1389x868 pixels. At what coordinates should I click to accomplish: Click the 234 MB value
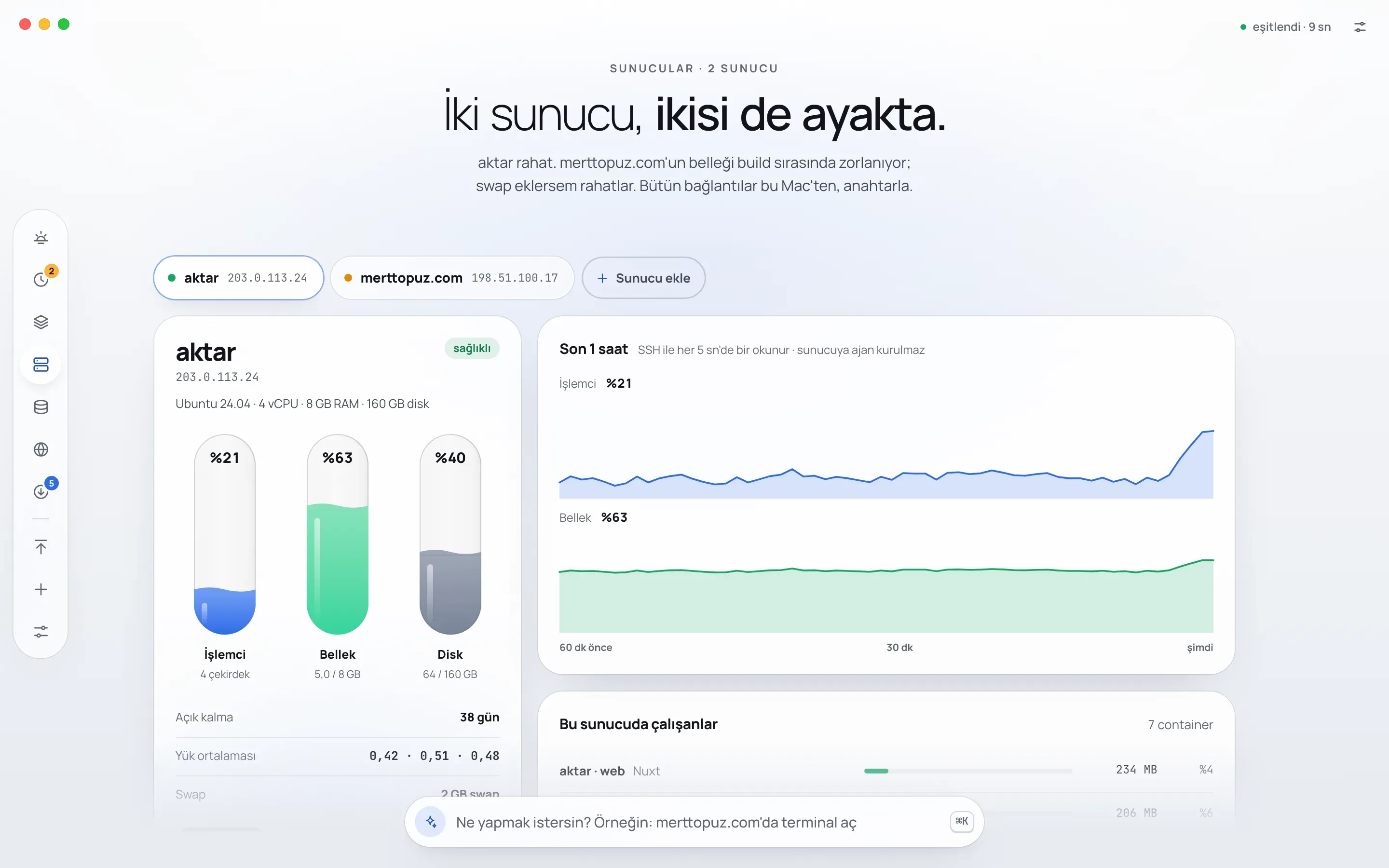pyautogui.click(x=1136, y=769)
